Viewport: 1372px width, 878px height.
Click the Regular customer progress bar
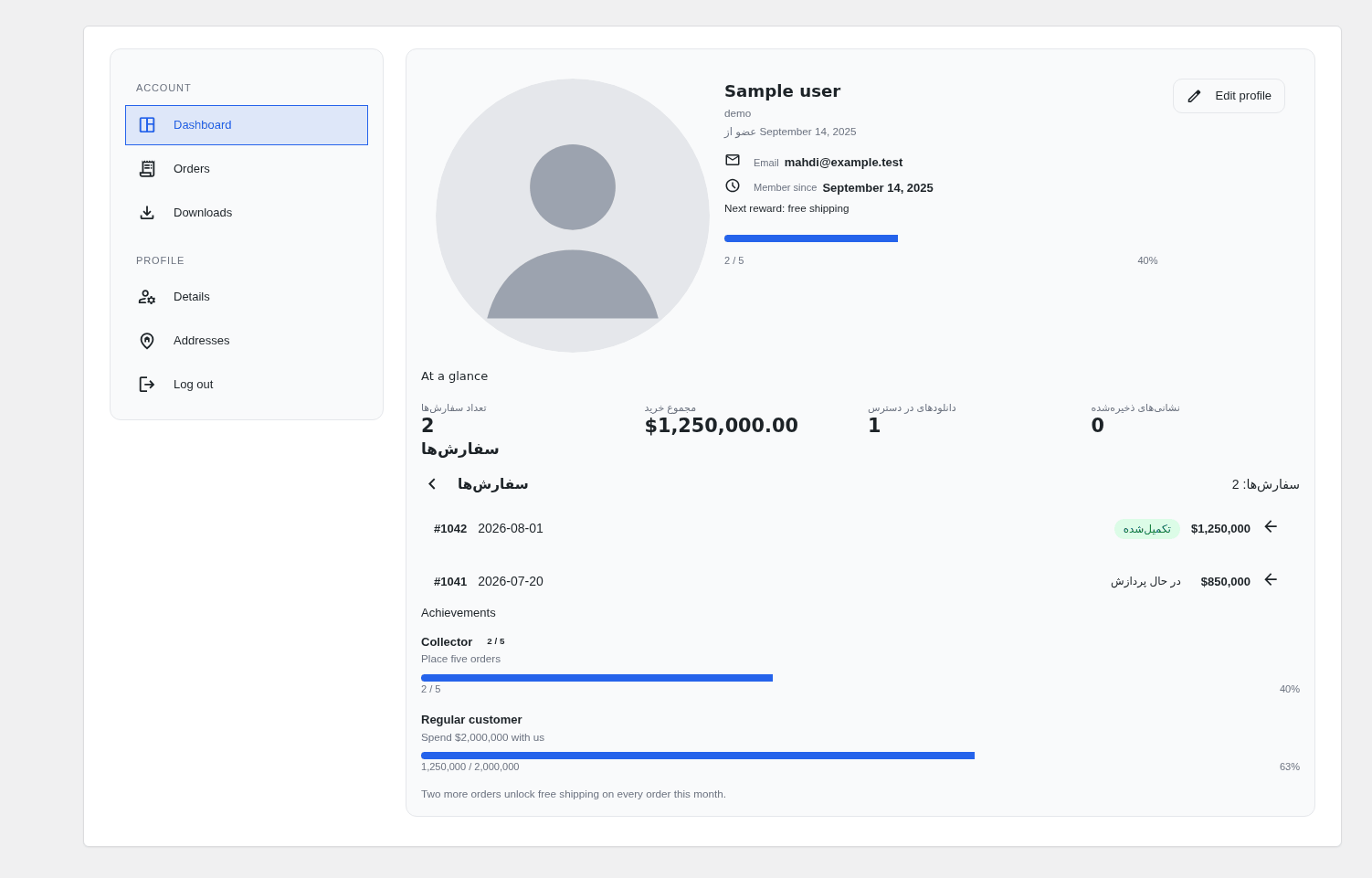pos(860,756)
